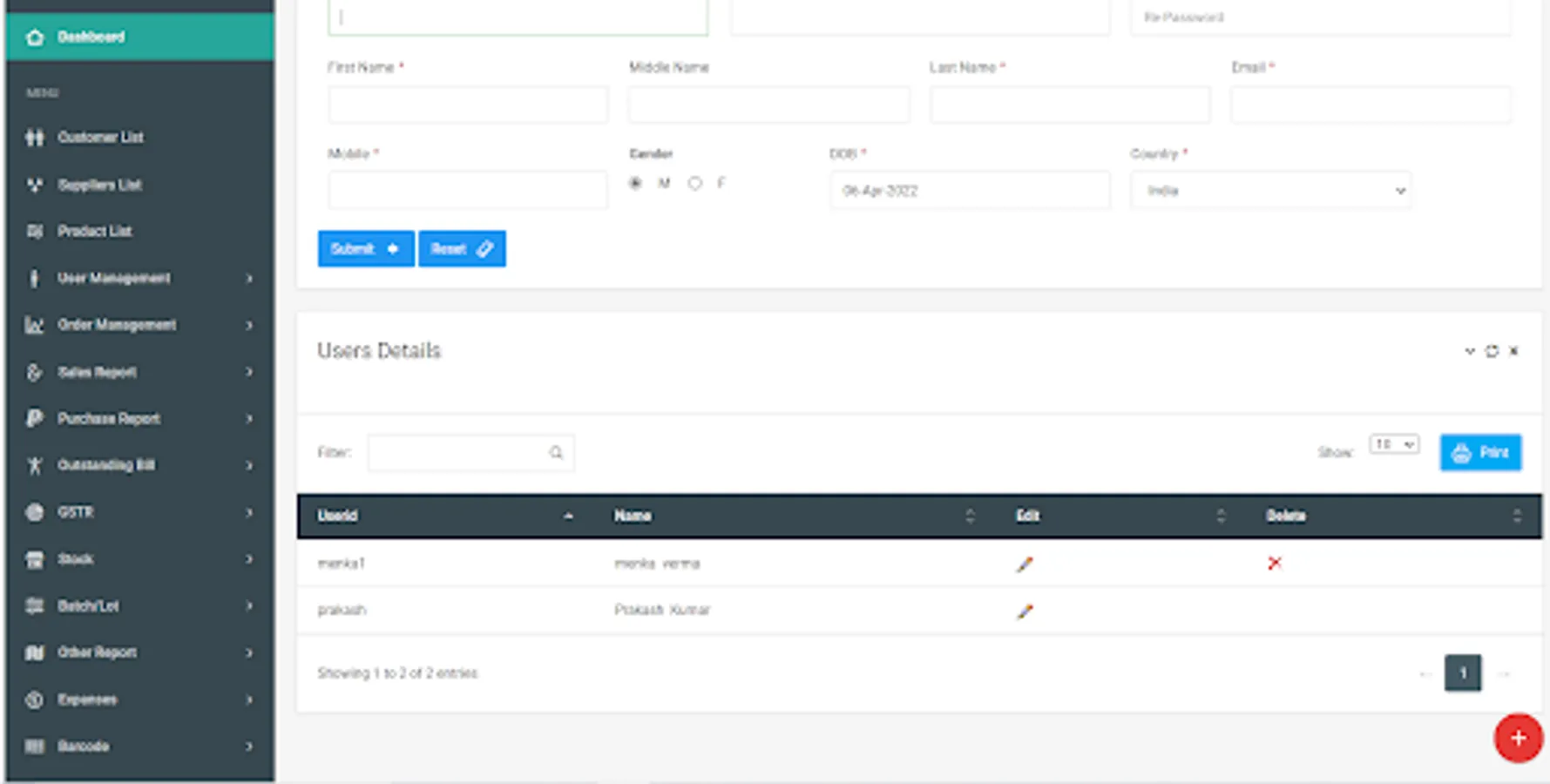Select the M gender radio button
The image size is (1550, 784).
[x=635, y=183]
